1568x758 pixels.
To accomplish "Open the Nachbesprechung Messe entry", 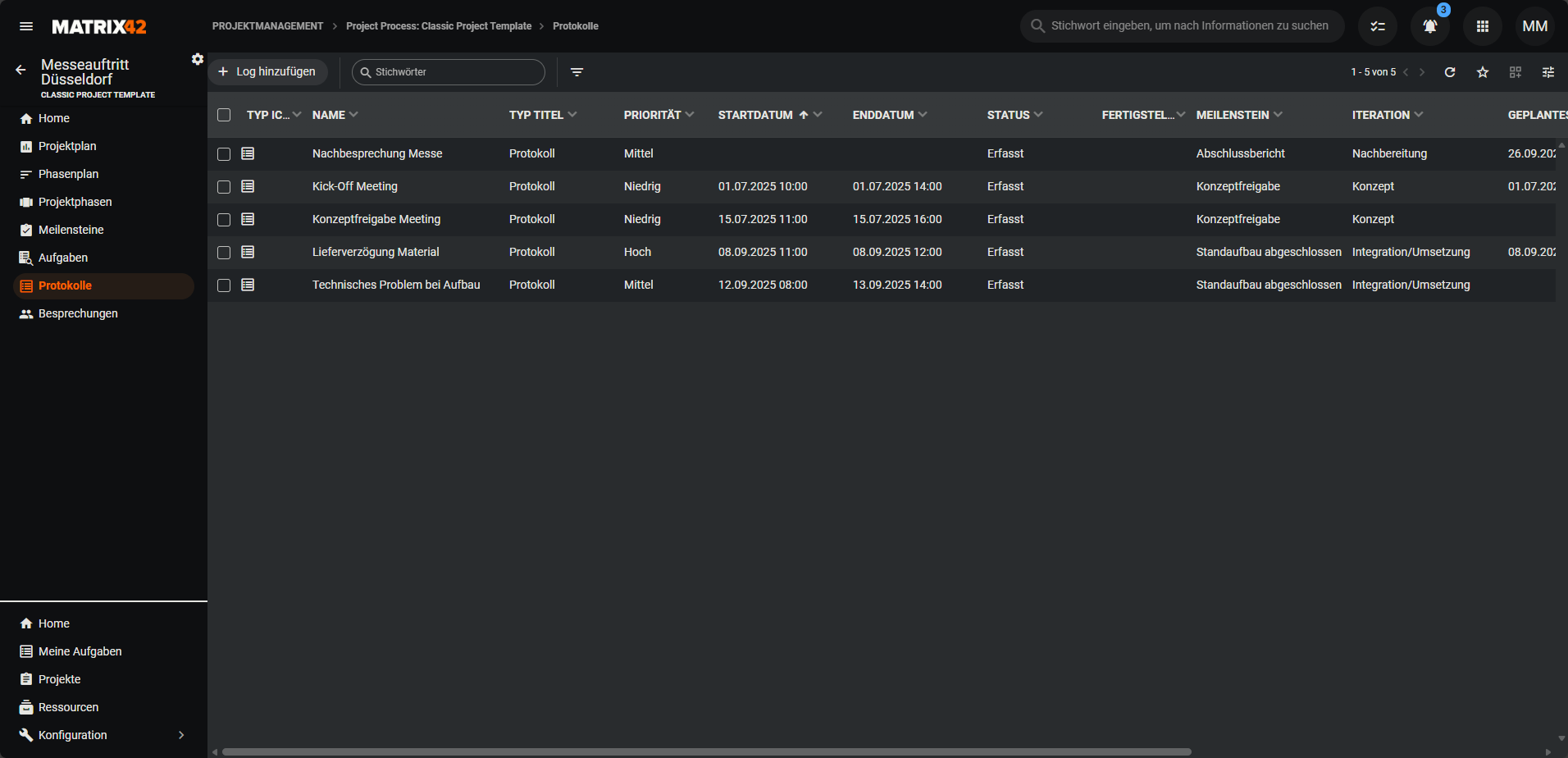I will click(x=377, y=153).
